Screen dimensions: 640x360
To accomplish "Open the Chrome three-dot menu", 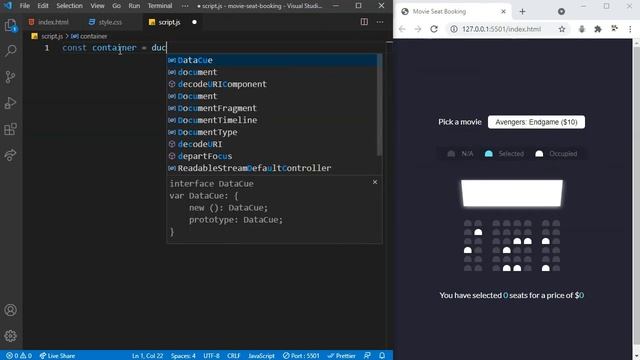I will 630,29.
